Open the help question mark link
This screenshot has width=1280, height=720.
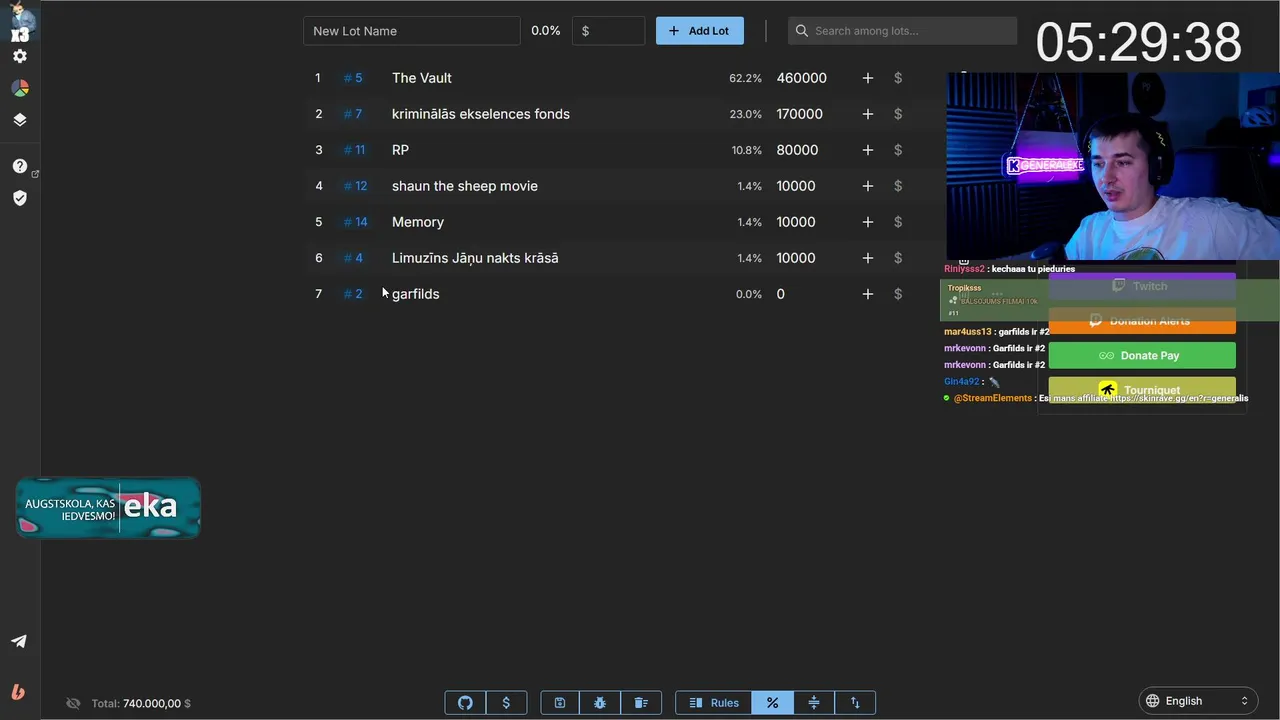pyautogui.click(x=20, y=166)
